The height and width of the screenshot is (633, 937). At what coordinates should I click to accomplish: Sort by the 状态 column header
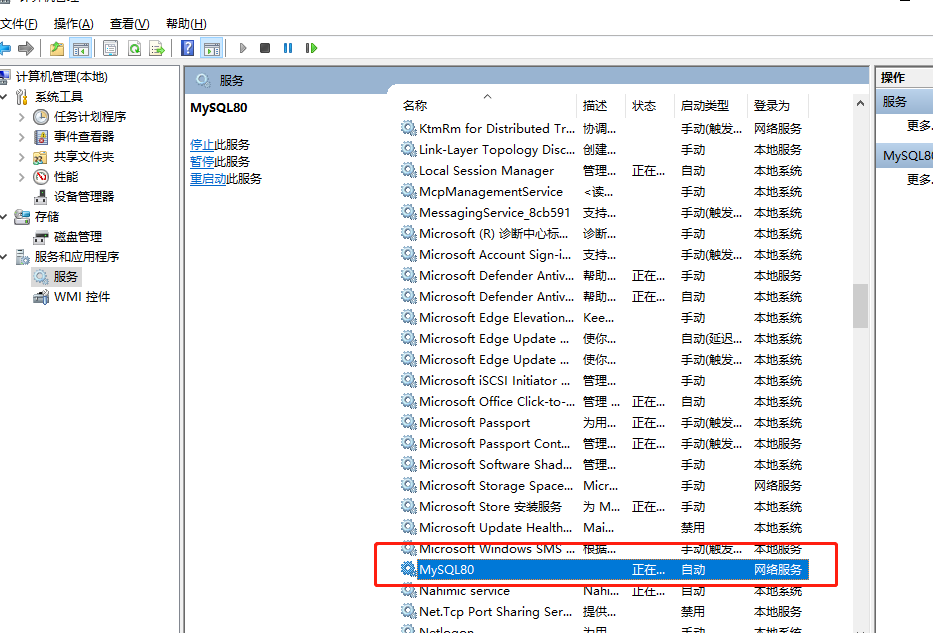(650, 106)
